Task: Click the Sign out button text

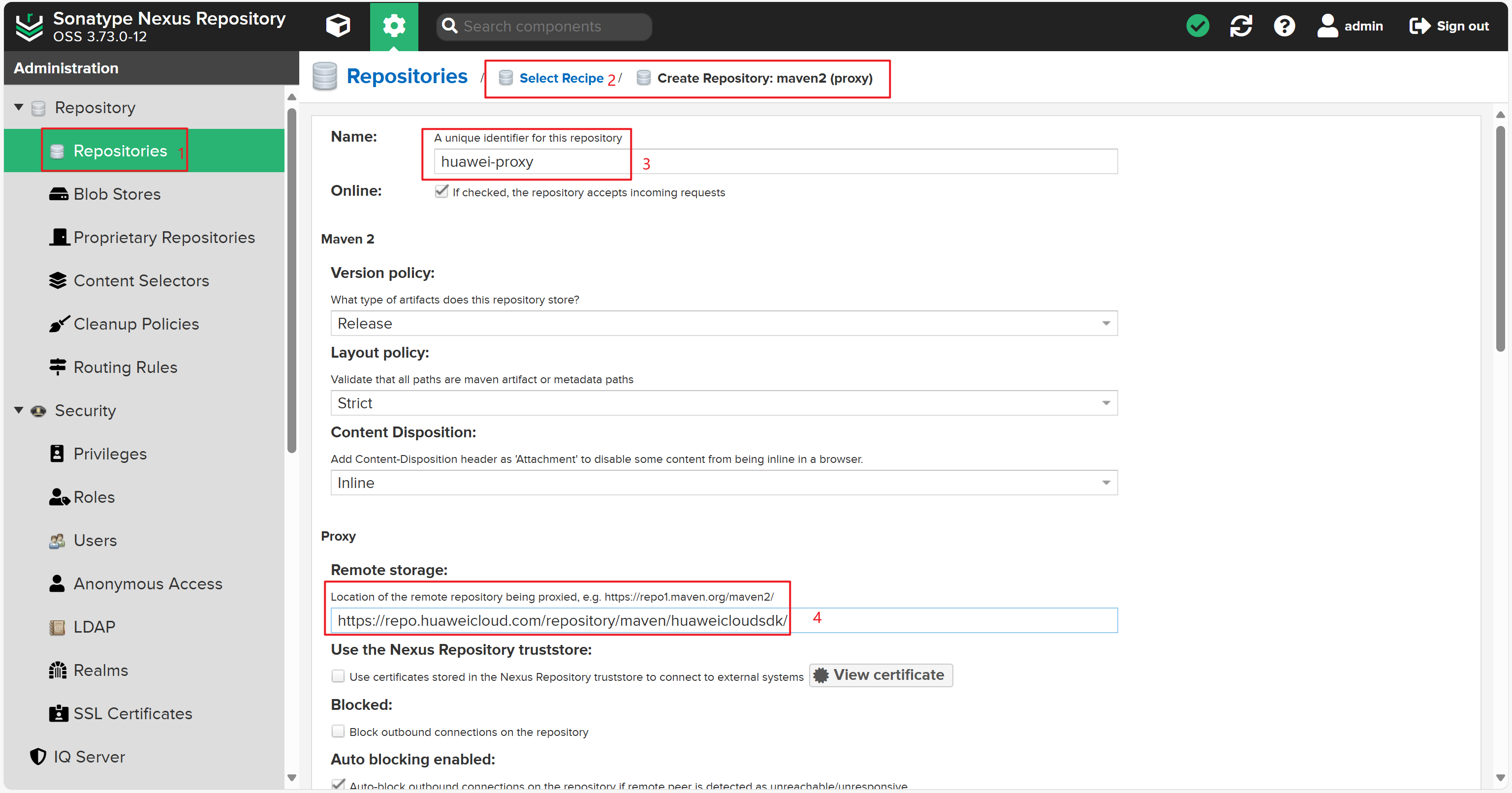Action: (1463, 26)
